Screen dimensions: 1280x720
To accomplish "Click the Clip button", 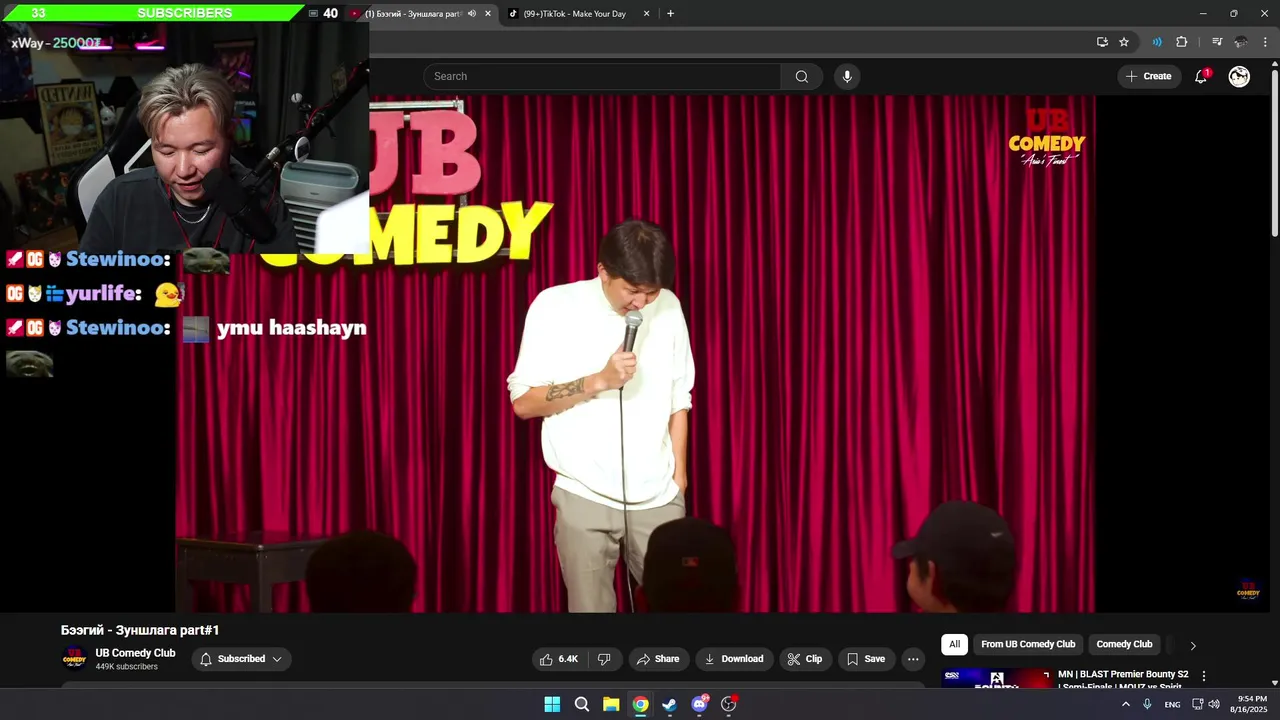I will (805, 659).
